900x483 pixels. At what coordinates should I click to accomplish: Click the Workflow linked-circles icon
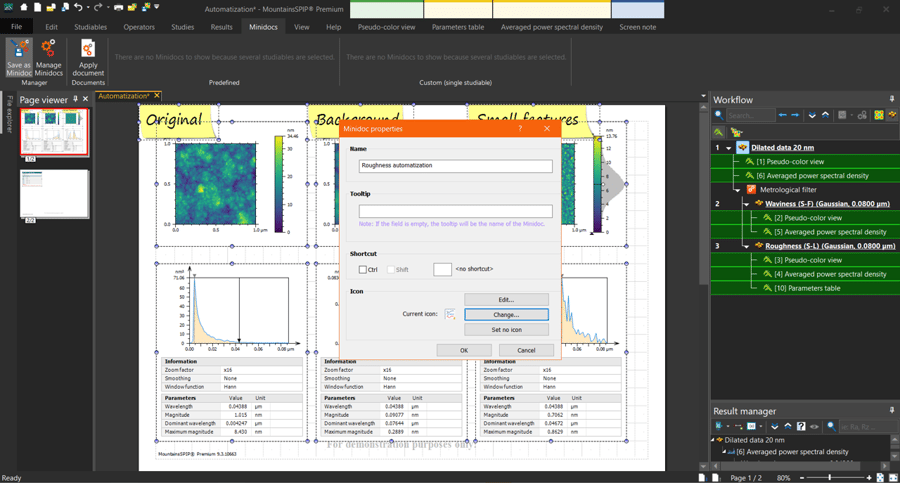pyautogui.click(x=862, y=115)
